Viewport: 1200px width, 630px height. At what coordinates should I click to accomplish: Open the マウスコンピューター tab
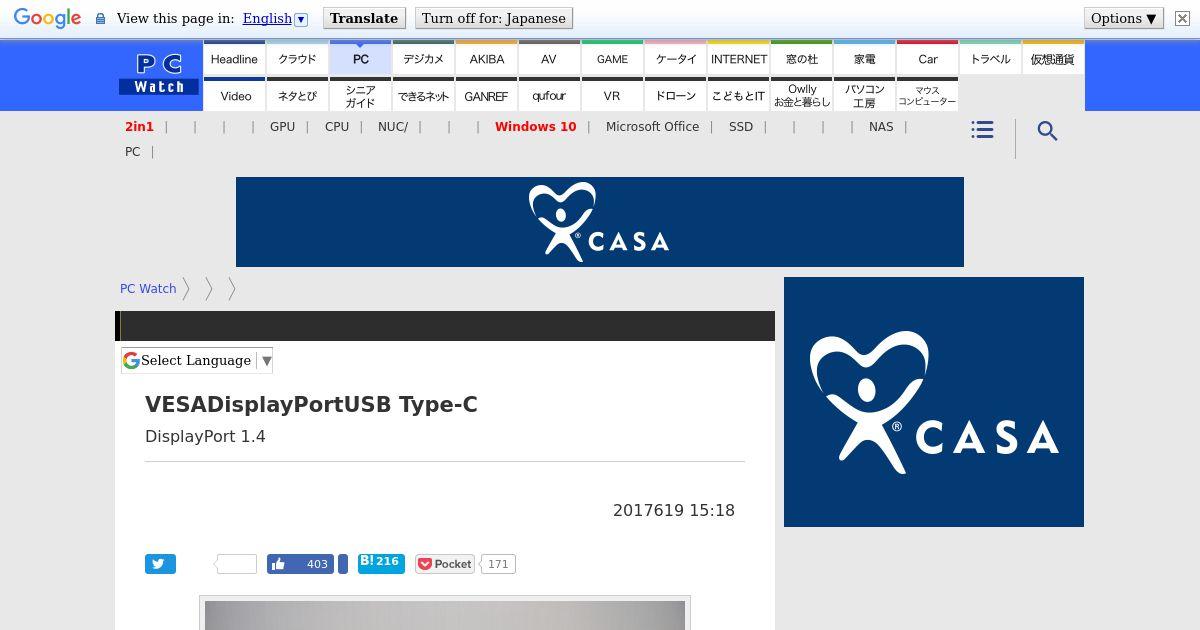coord(928,95)
